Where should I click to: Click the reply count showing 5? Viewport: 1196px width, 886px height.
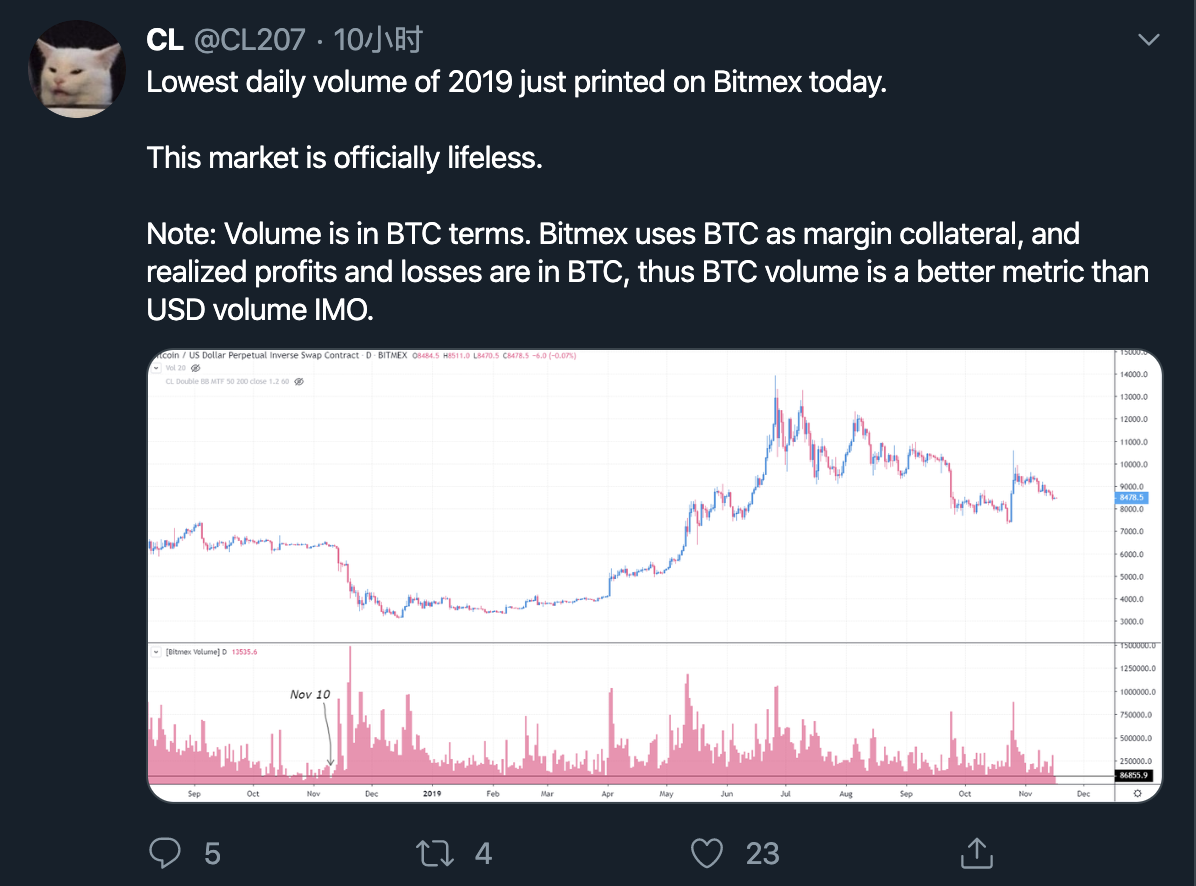[209, 853]
